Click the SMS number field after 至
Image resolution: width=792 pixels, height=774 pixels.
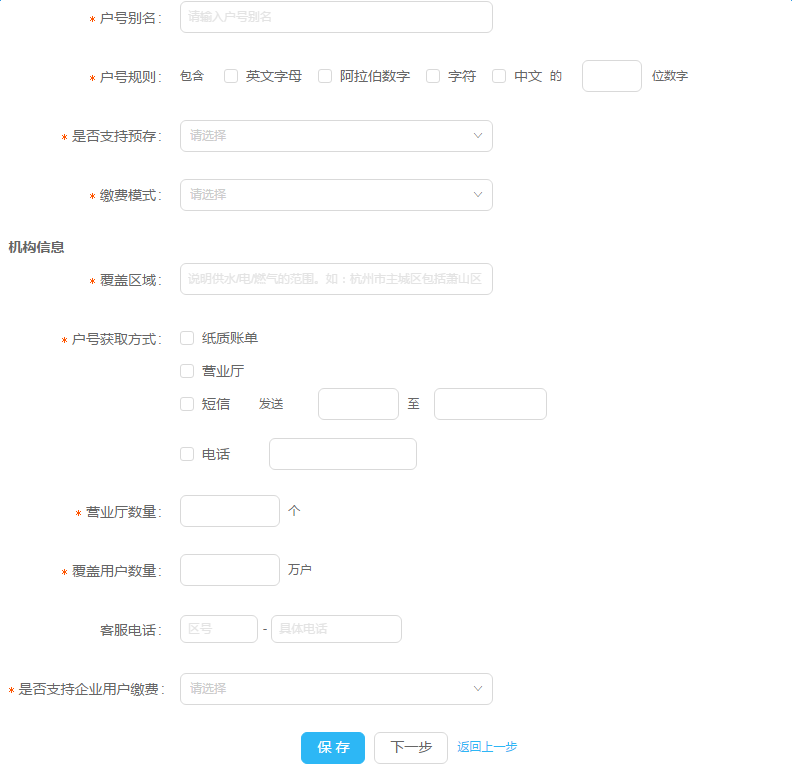tap(490, 404)
